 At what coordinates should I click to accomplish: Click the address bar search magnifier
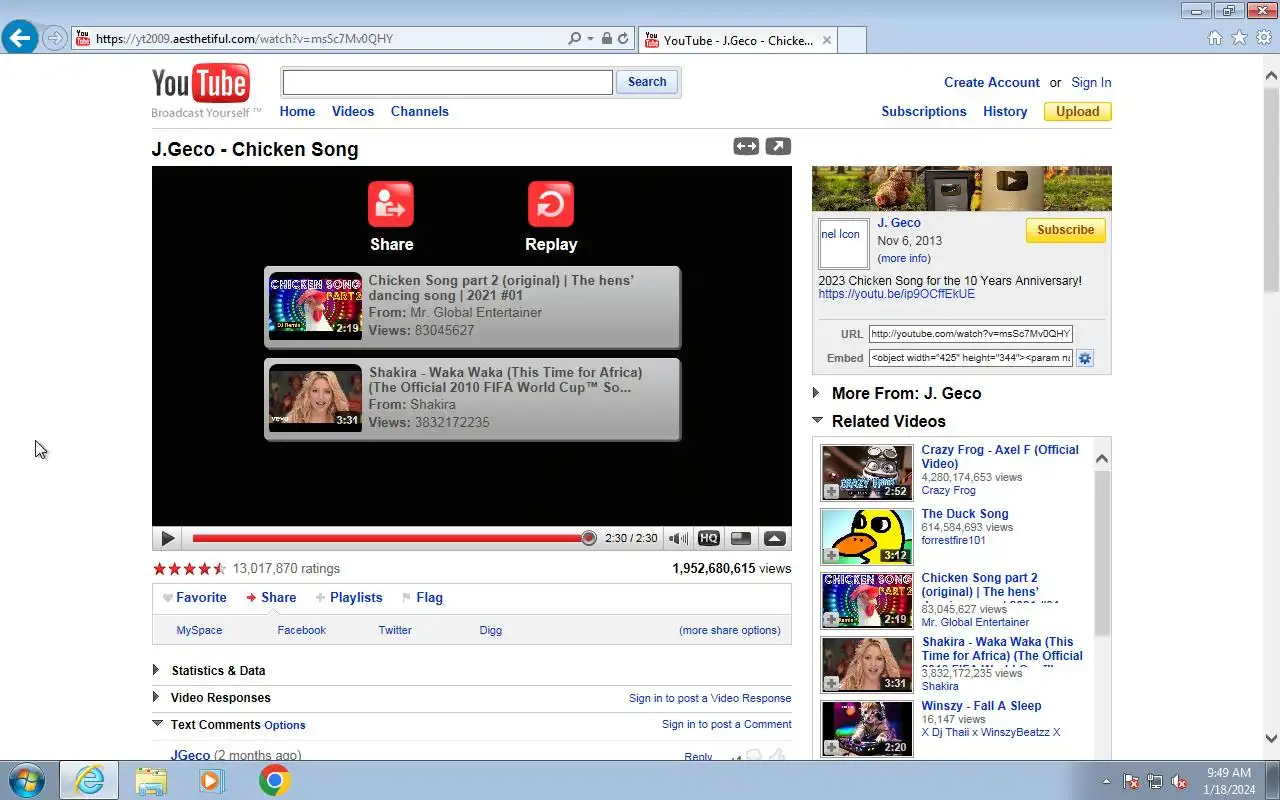coord(574,39)
